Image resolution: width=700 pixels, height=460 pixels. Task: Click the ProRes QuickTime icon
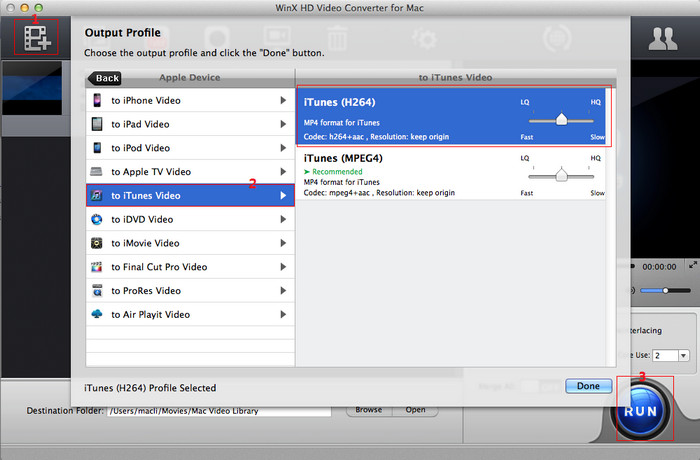[97, 290]
